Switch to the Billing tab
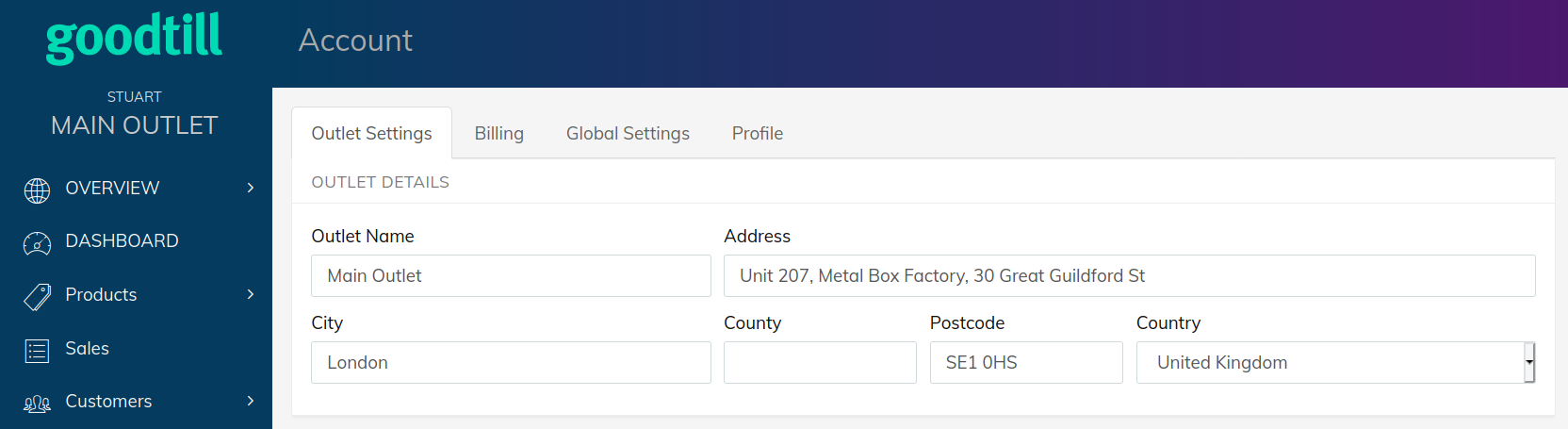This screenshot has width=1568, height=429. pos(498,133)
